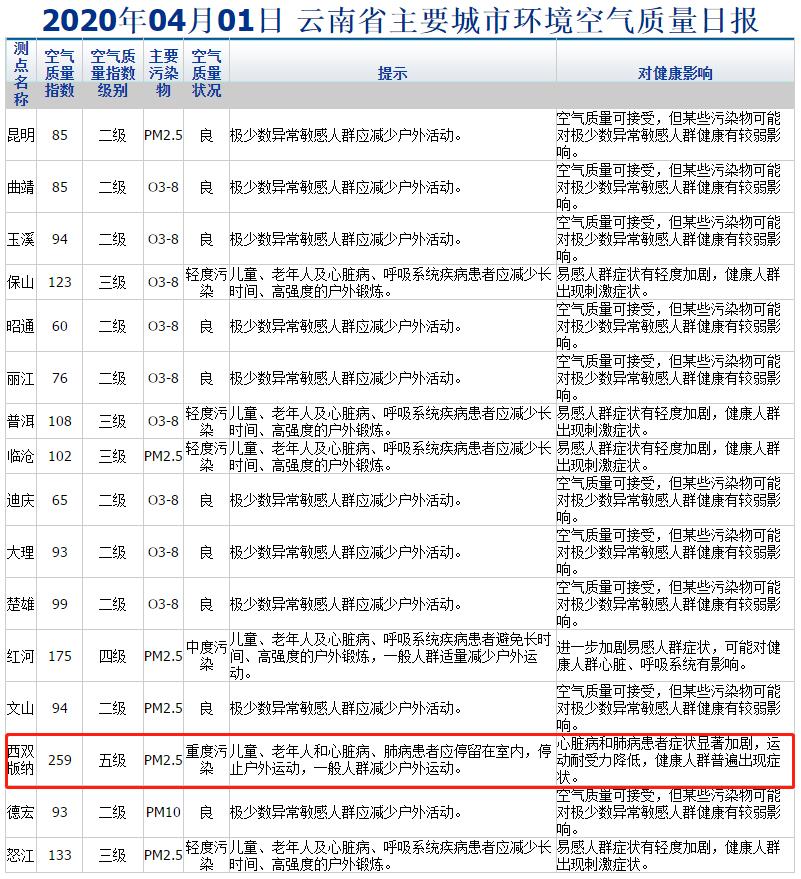Select the 怒江 city name cell
Viewport: 801px width, 879px height.
click(21, 855)
